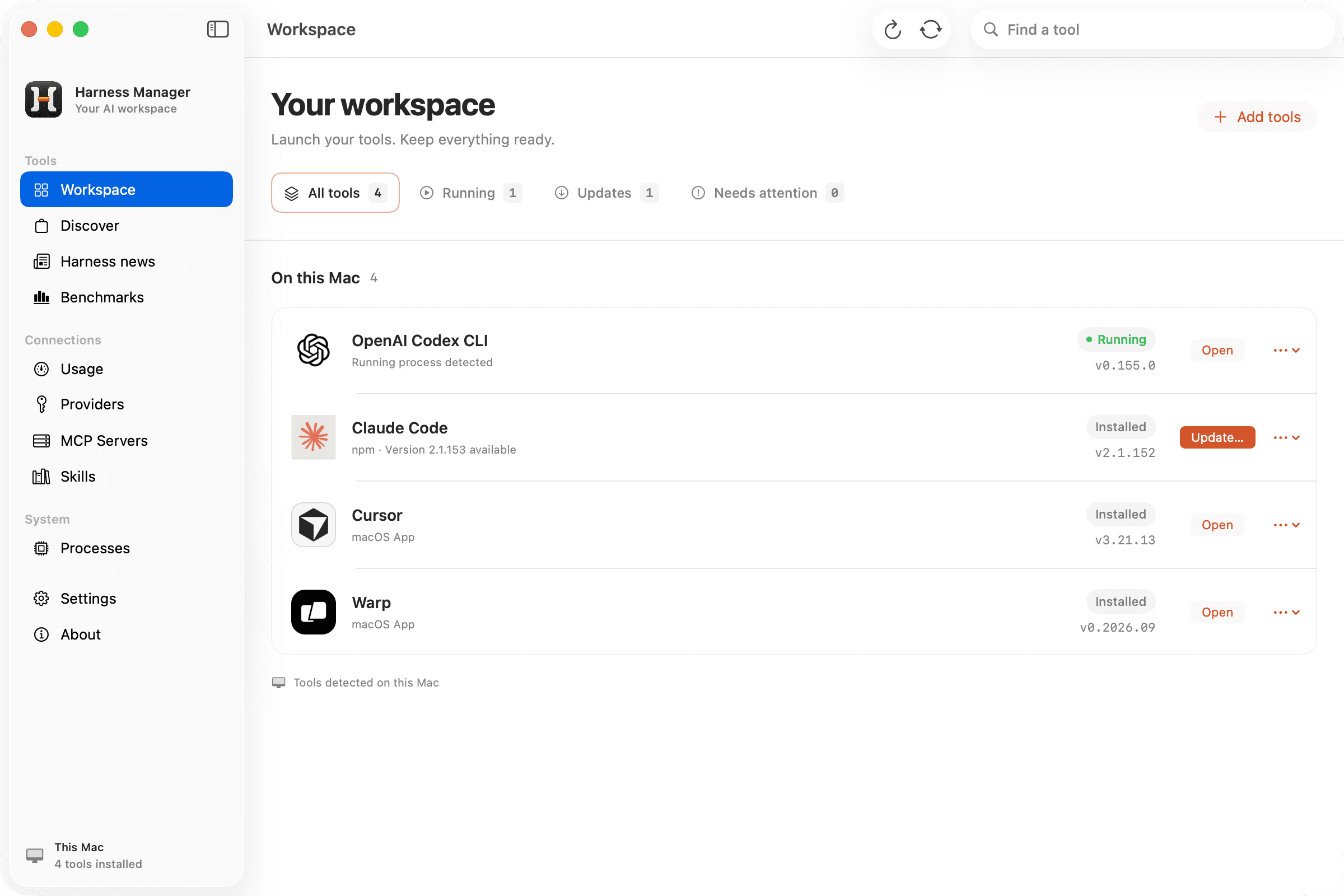Click 'npm · Version 2.1.153 available' text
The image size is (1344, 896).
pos(433,450)
